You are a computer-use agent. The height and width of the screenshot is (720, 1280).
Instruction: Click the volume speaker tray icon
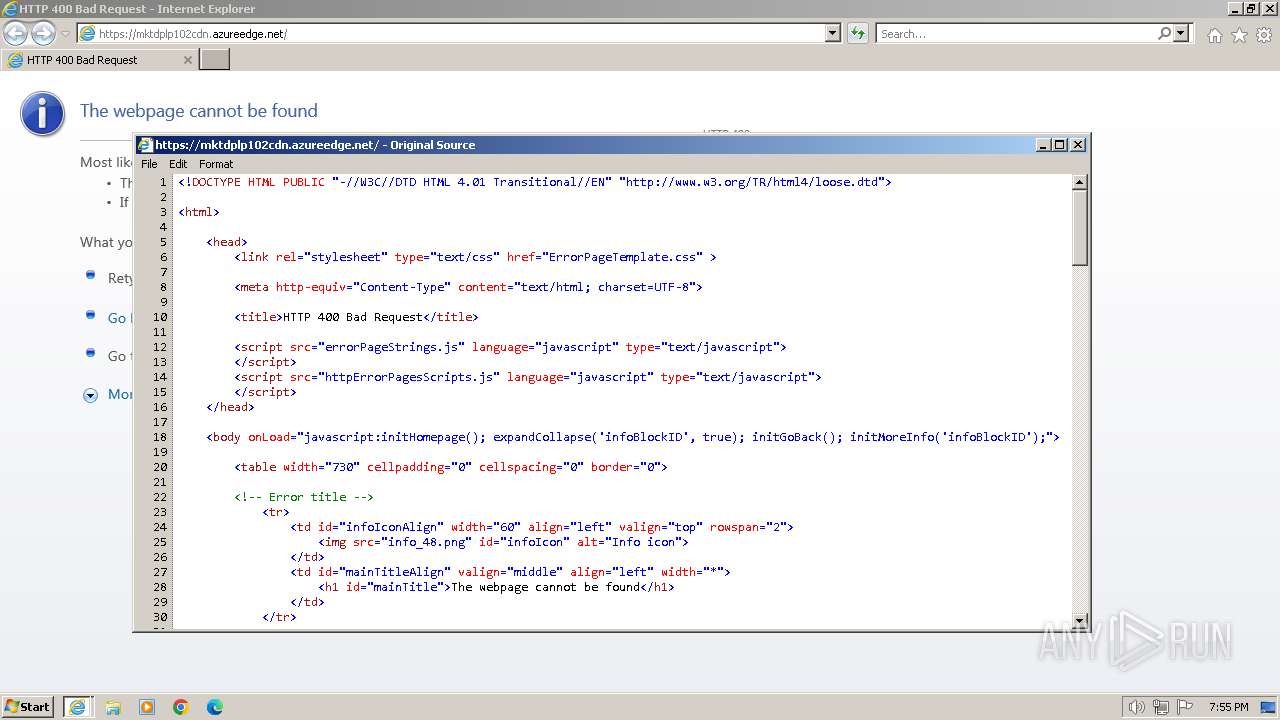pos(1136,707)
